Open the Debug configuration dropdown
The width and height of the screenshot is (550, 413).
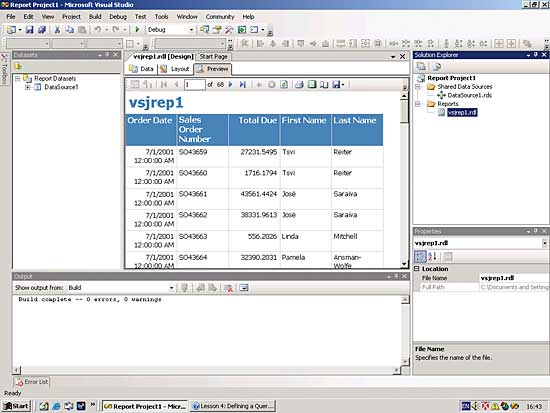pos(192,30)
